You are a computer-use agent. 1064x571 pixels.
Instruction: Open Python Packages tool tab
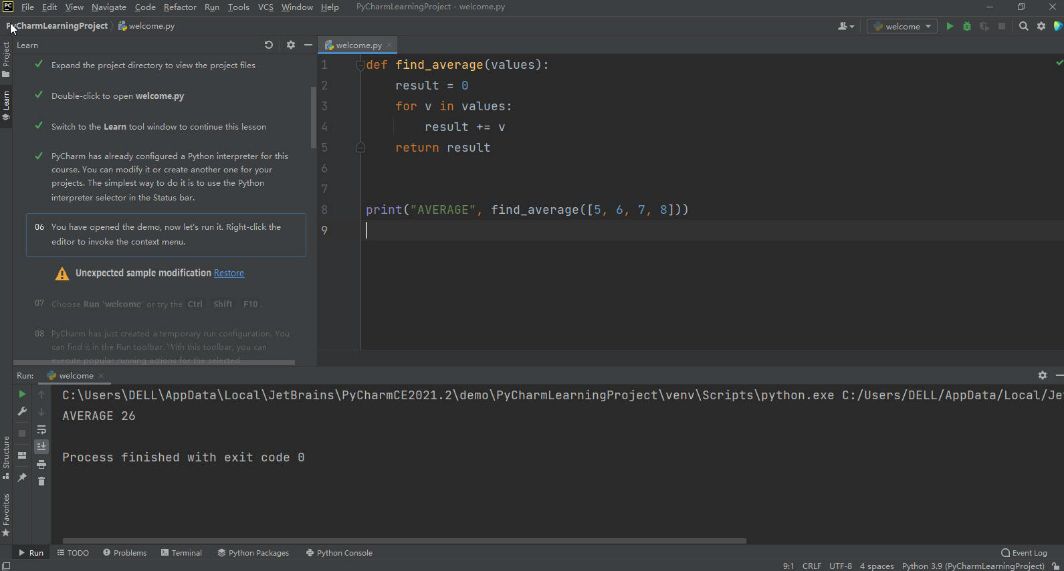(253, 553)
